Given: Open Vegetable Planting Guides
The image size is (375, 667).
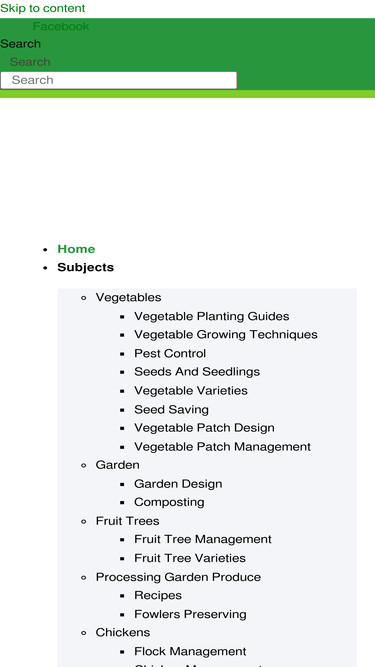Looking at the screenshot, I should pos(212,316).
